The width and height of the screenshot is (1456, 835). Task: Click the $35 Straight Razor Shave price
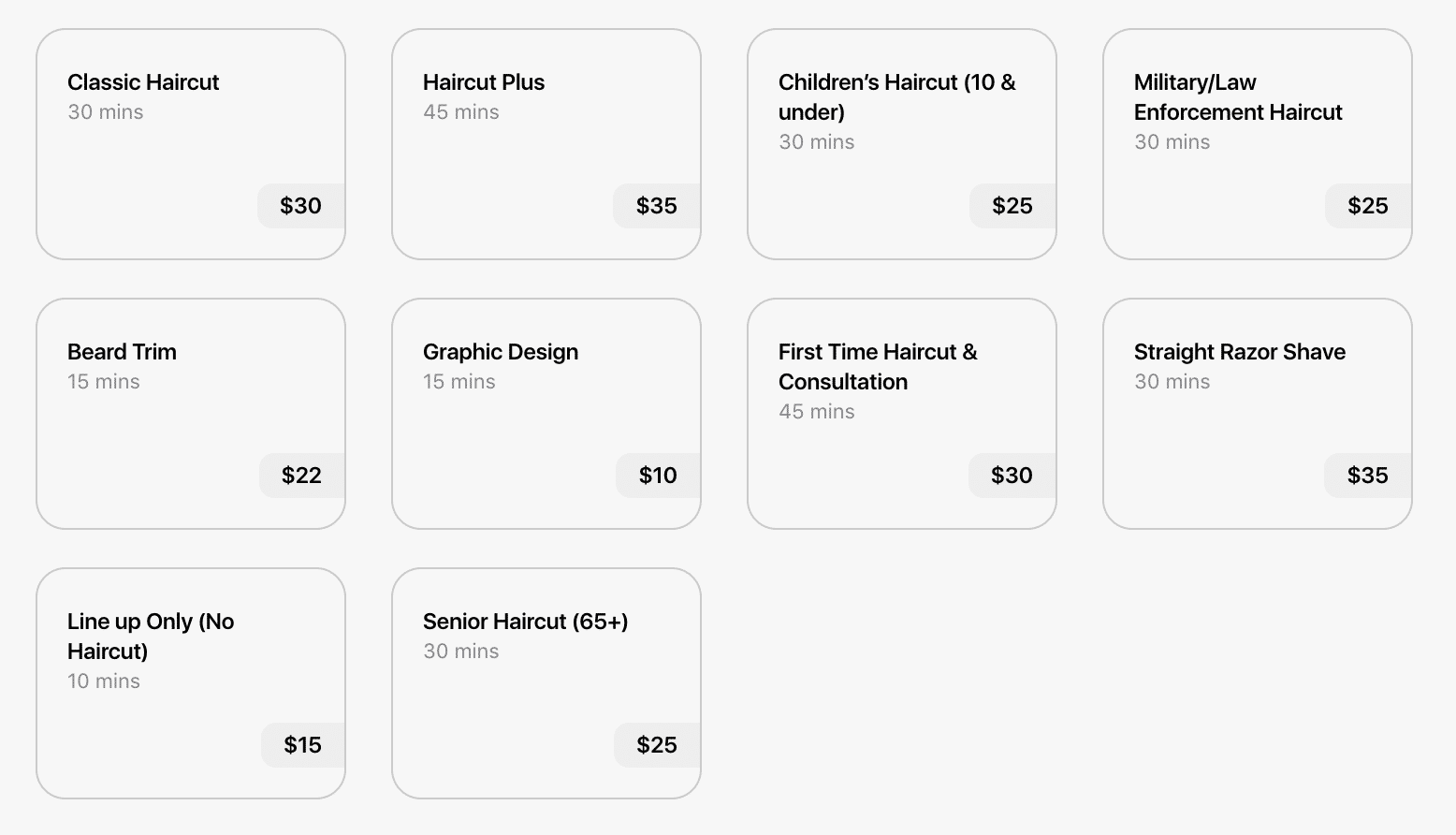tap(1367, 476)
